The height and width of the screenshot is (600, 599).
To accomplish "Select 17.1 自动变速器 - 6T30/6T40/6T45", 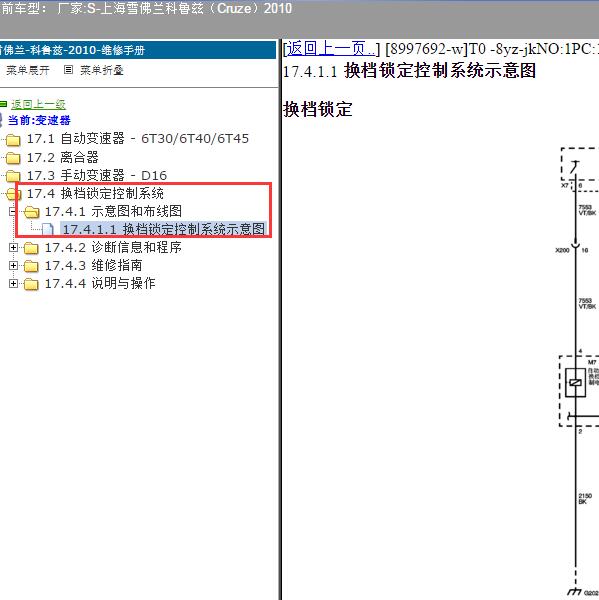I will (x=138, y=139).
